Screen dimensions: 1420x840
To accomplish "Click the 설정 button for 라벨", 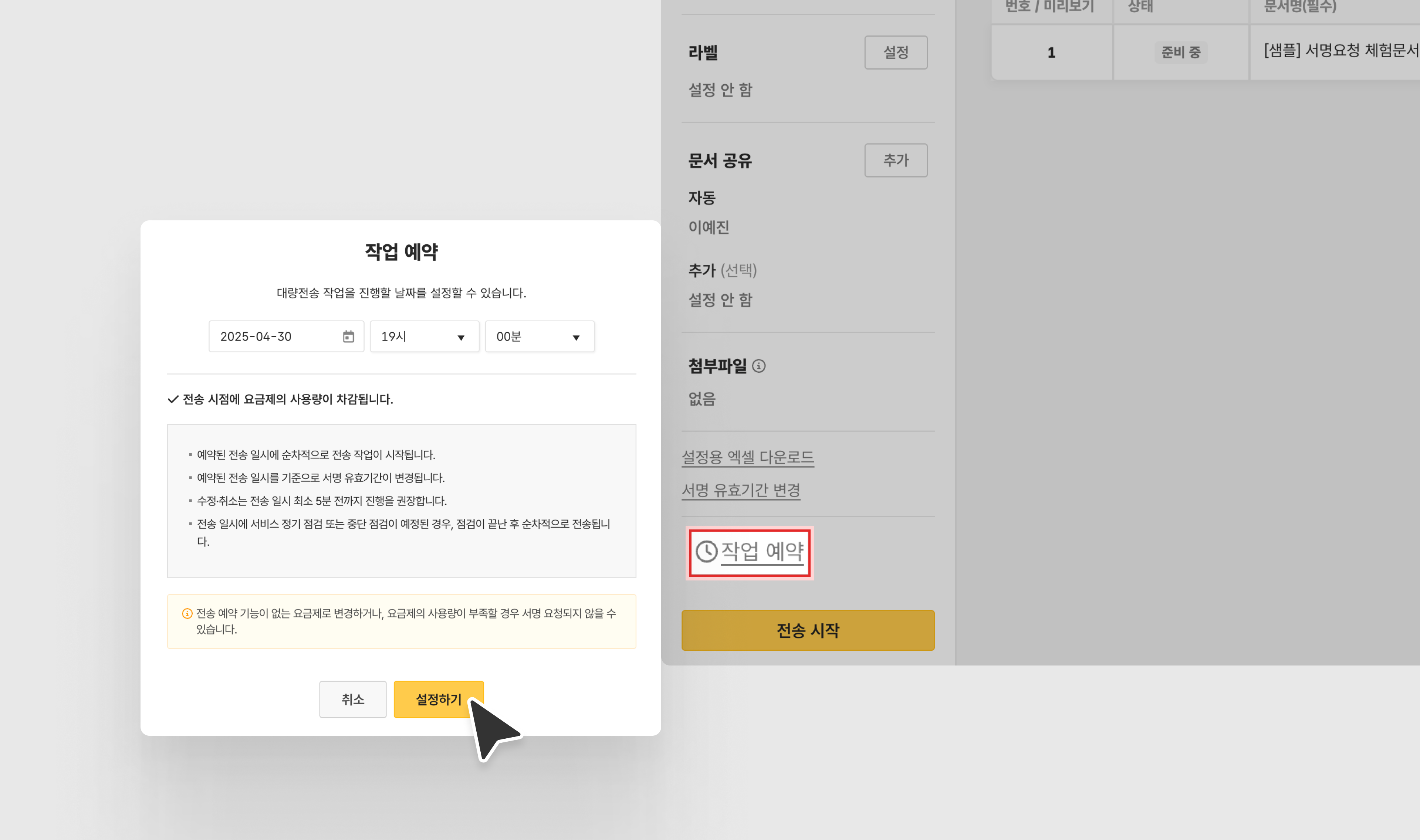I will pos(895,52).
